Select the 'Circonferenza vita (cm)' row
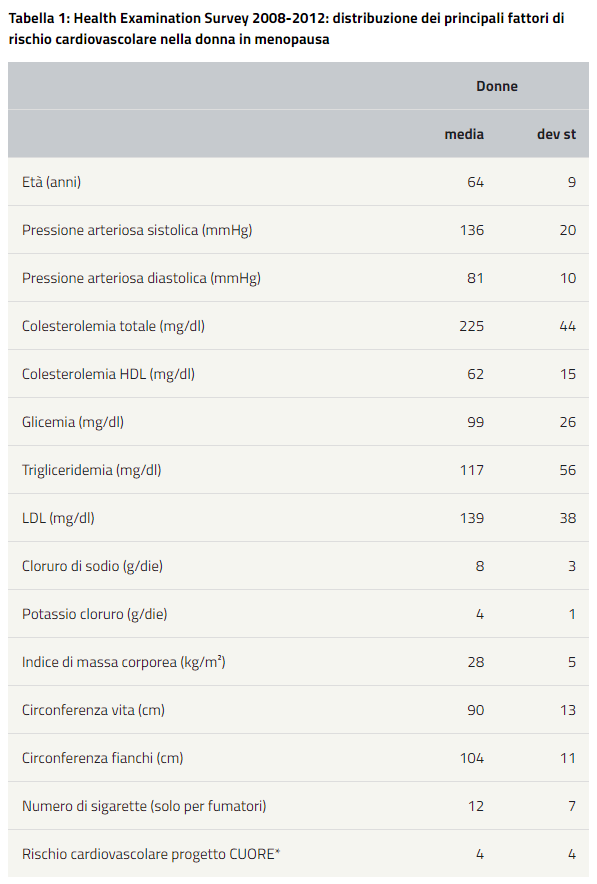Viewport: 597px width, 884px height. (x=298, y=710)
